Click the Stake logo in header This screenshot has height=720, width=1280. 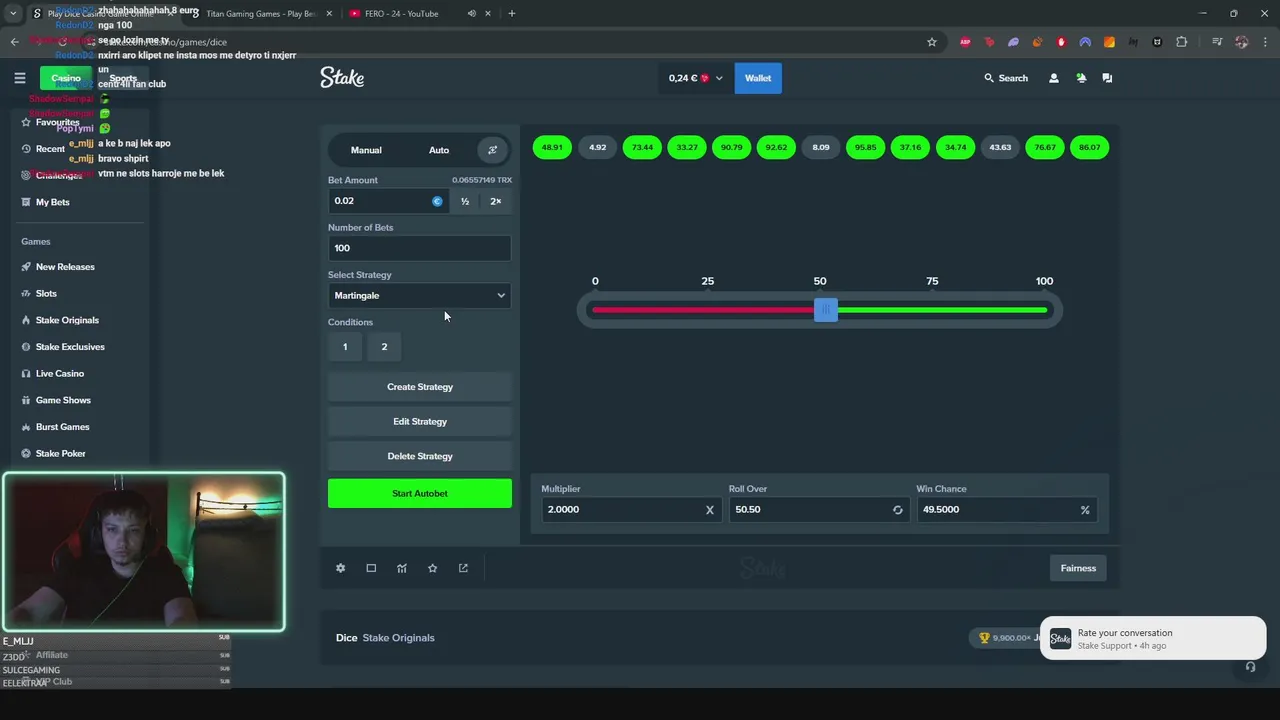click(x=342, y=78)
